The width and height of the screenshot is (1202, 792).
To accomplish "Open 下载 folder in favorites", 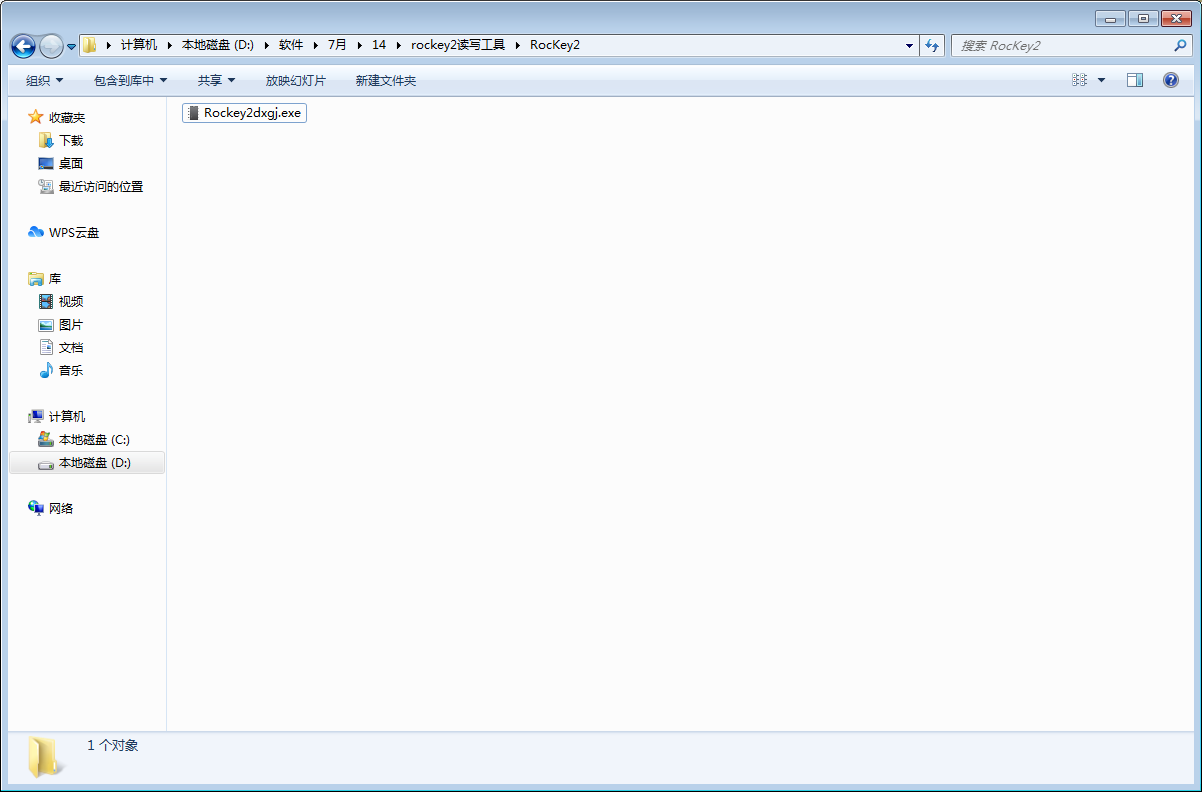I will click(x=71, y=140).
